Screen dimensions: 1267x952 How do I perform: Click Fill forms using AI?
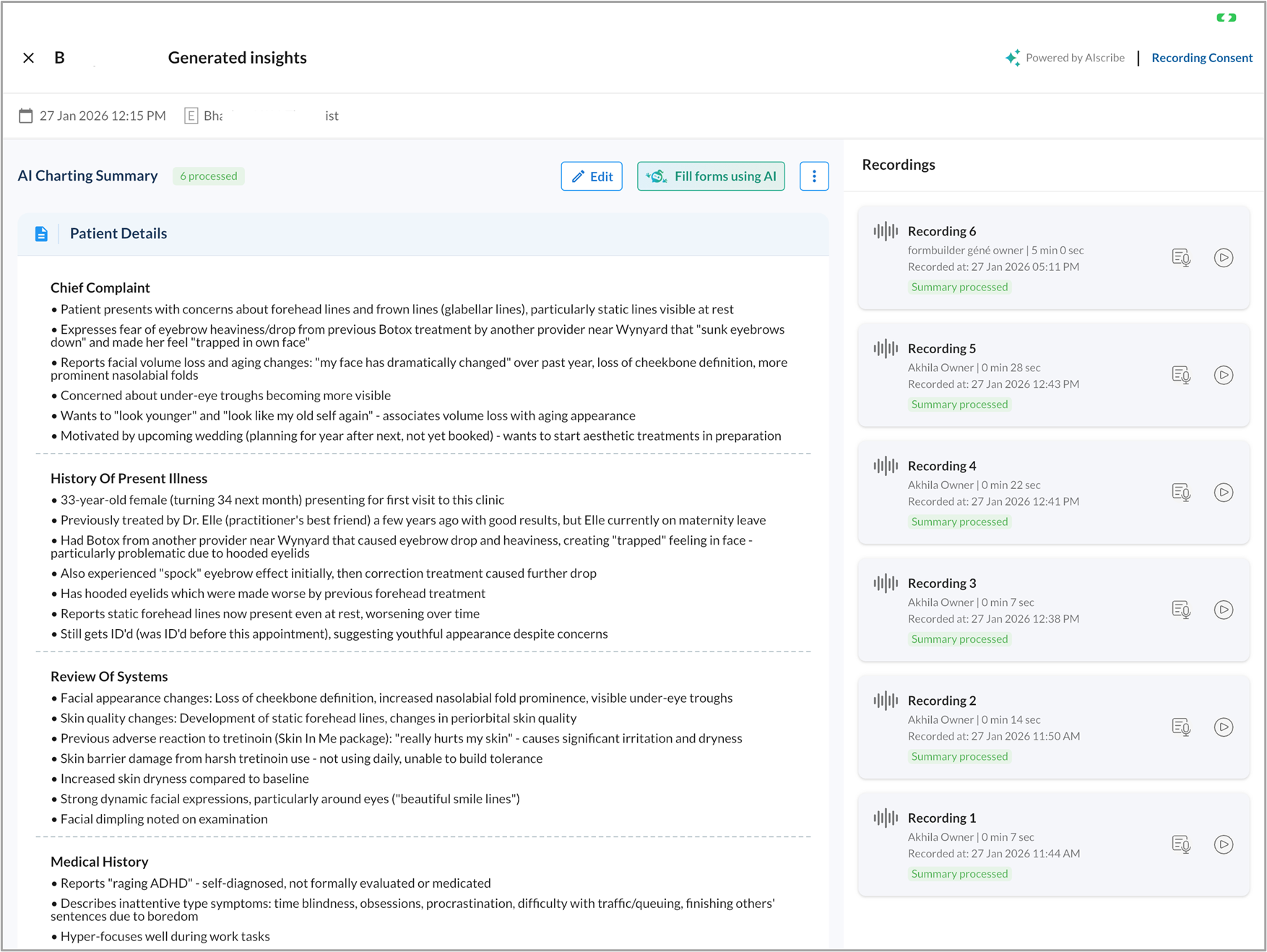point(711,176)
